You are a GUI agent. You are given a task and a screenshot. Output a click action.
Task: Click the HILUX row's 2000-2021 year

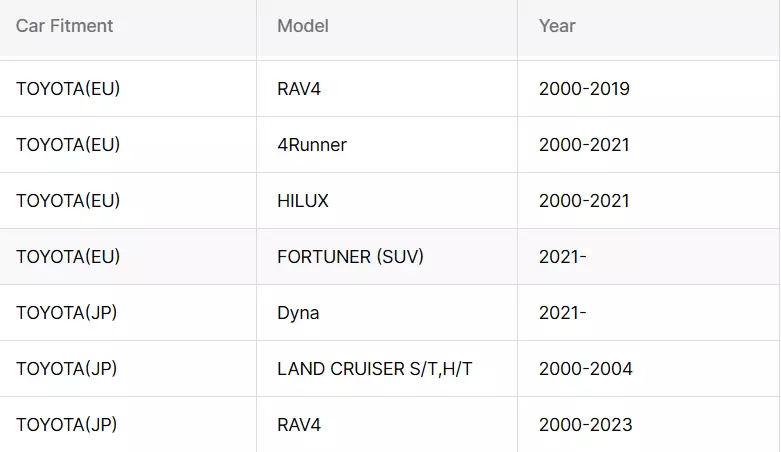[x=584, y=201]
